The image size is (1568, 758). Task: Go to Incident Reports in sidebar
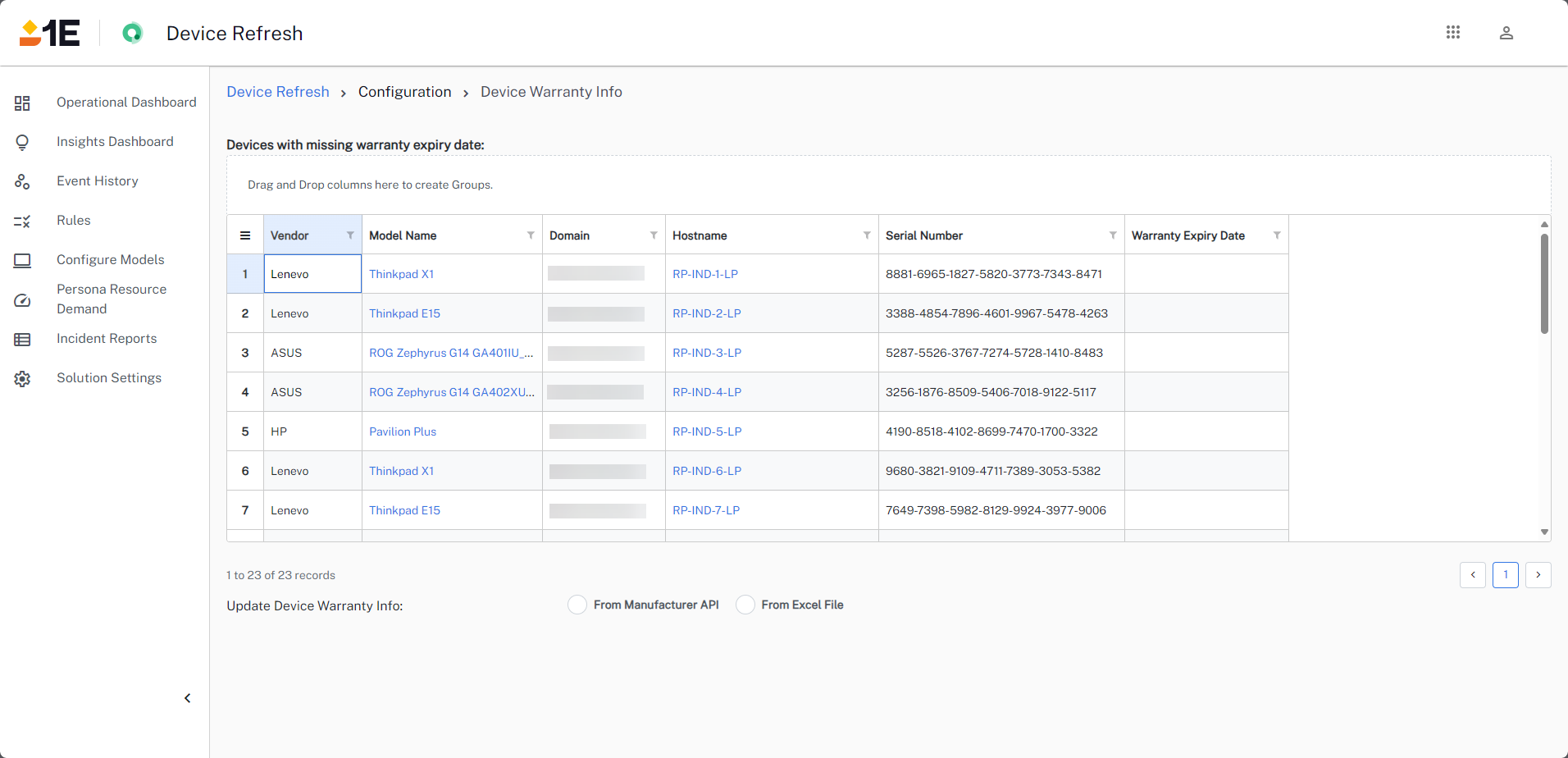click(107, 338)
